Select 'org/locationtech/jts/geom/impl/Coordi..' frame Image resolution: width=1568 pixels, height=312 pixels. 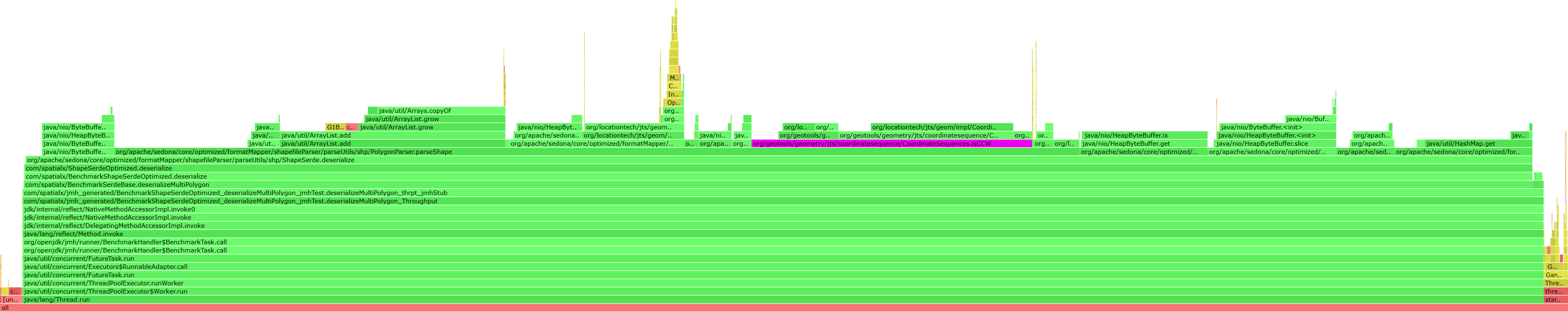click(942, 127)
